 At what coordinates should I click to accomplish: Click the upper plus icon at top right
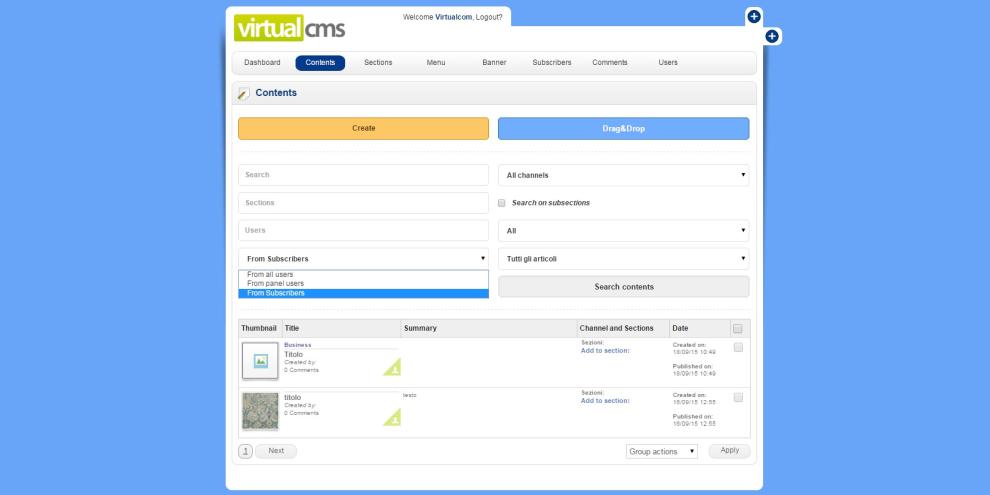pos(754,17)
